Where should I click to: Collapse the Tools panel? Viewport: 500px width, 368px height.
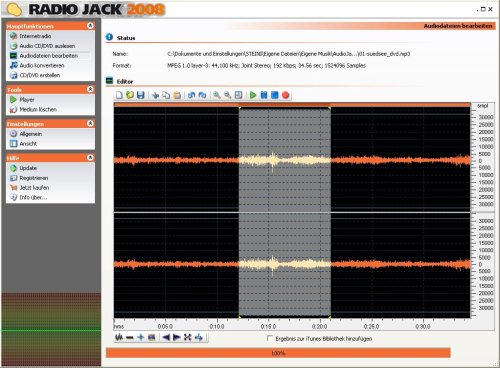(x=90, y=89)
